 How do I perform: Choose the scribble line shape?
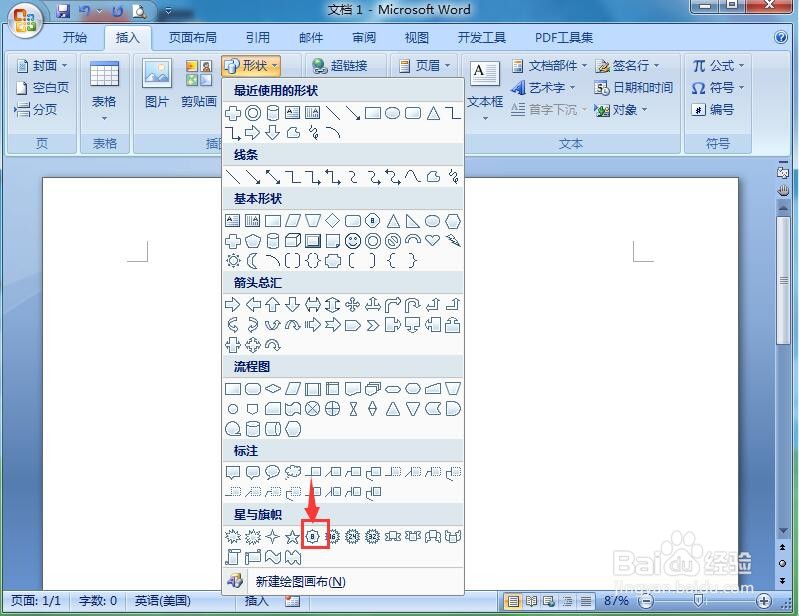point(452,177)
